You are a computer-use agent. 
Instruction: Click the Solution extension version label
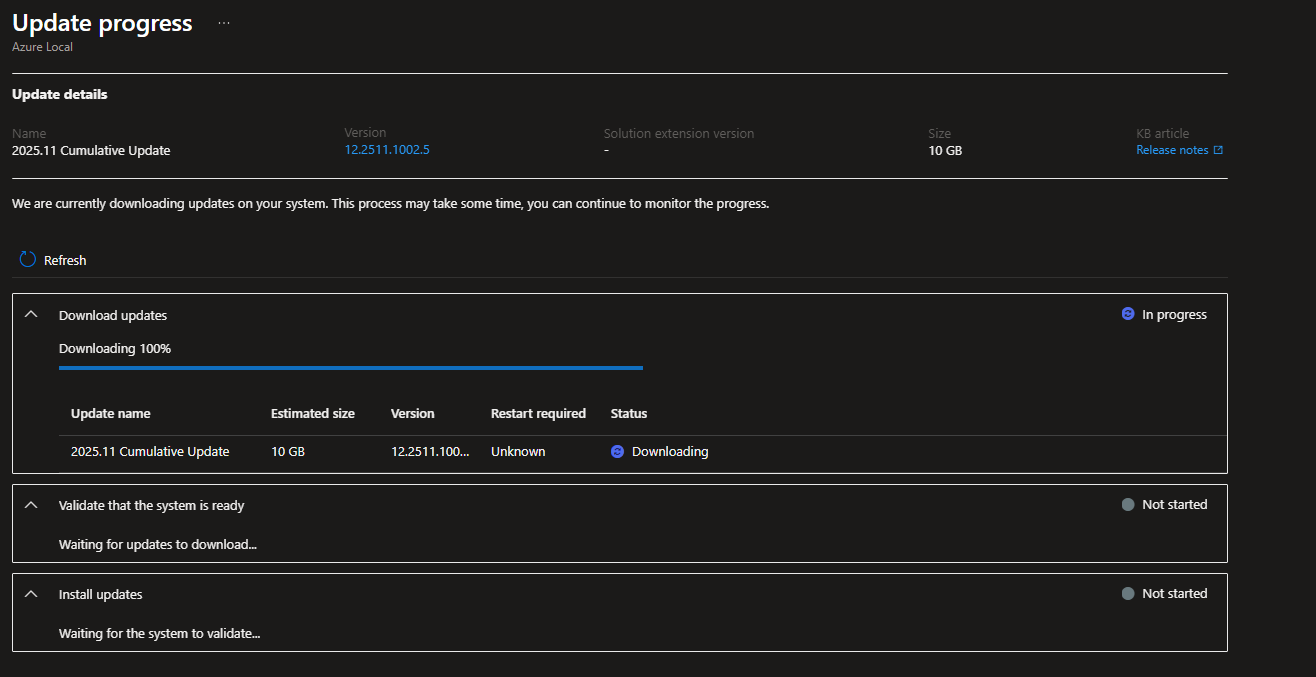(x=679, y=134)
